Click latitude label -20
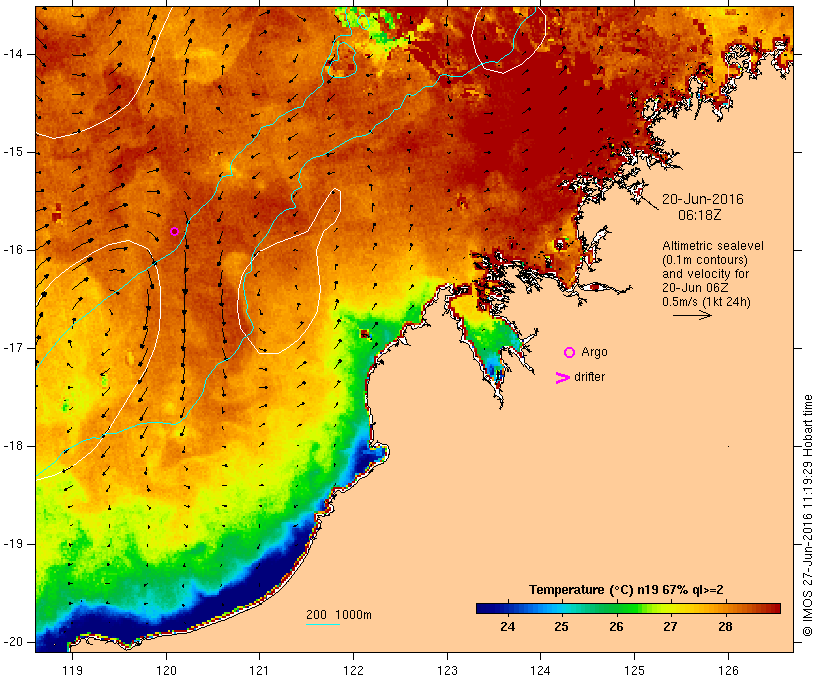Viewport: 820px width, 680px height. (x=13, y=642)
